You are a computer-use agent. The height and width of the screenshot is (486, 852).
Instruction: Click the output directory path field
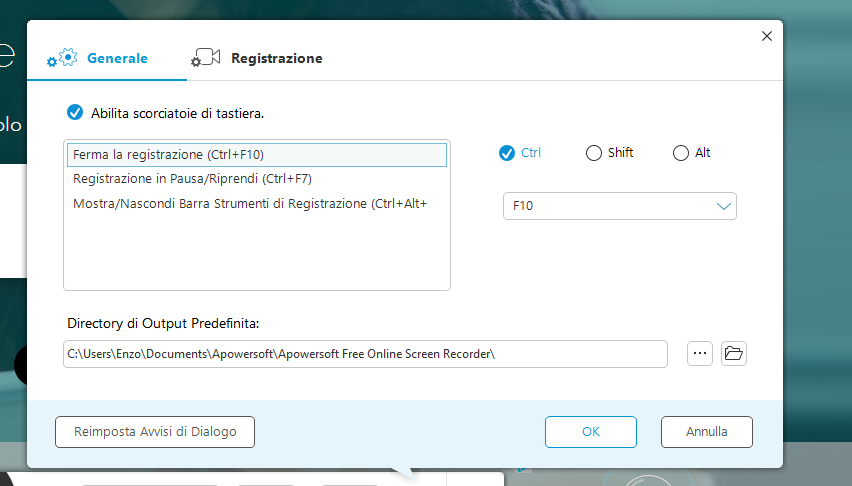click(365, 354)
